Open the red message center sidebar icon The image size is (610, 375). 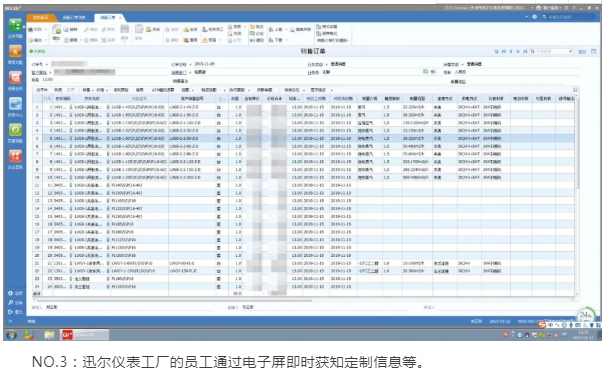tap(15, 77)
